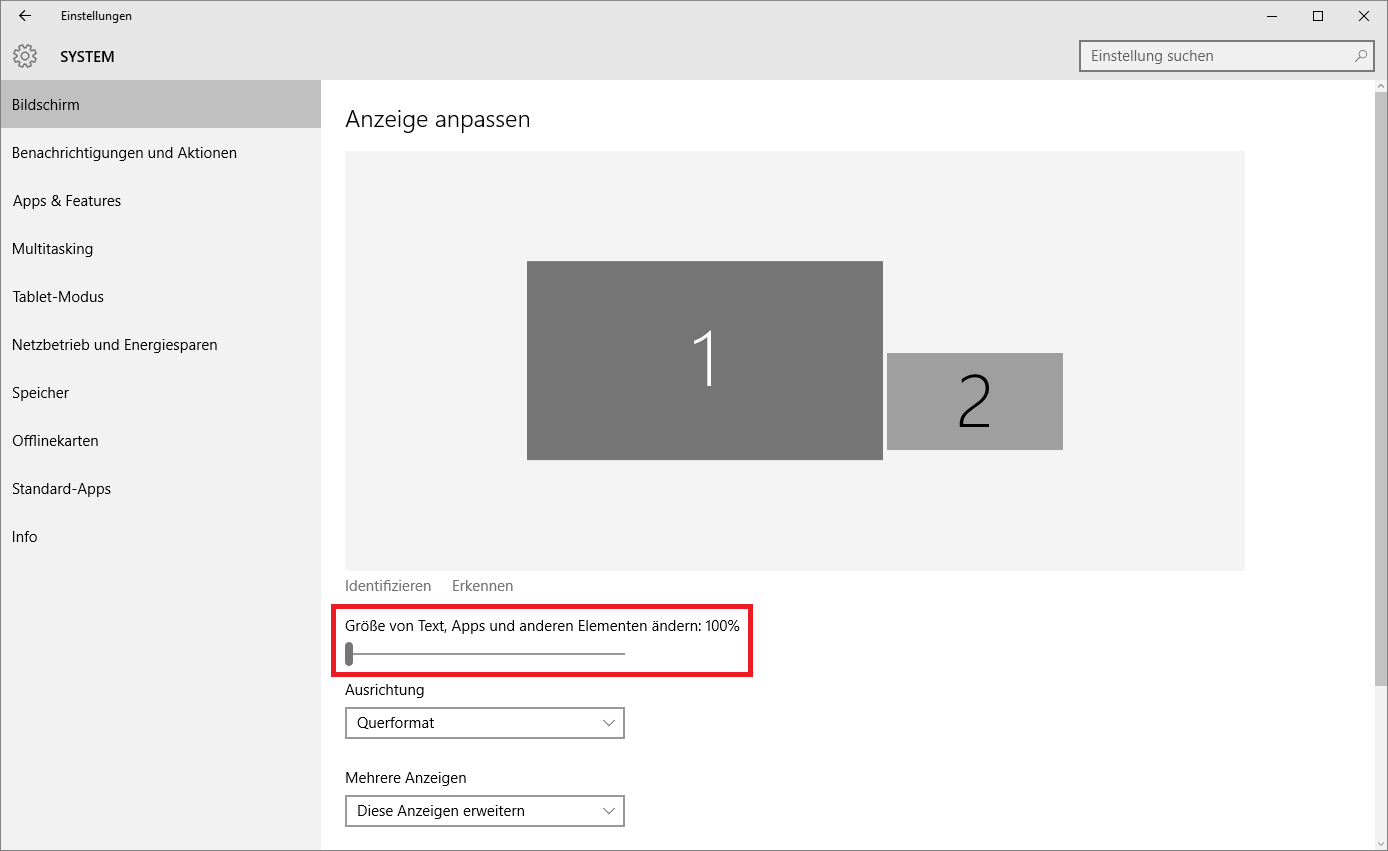Go back with the arrow icon
1388x851 pixels.
tap(25, 16)
